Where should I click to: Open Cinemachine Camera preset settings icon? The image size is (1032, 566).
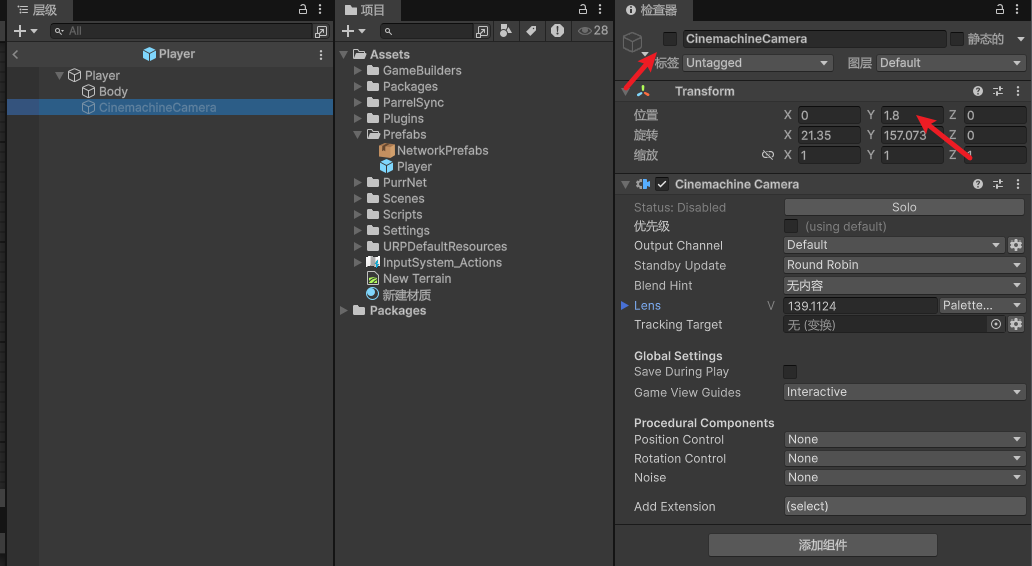pyautogui.click(x=998, y=184)
